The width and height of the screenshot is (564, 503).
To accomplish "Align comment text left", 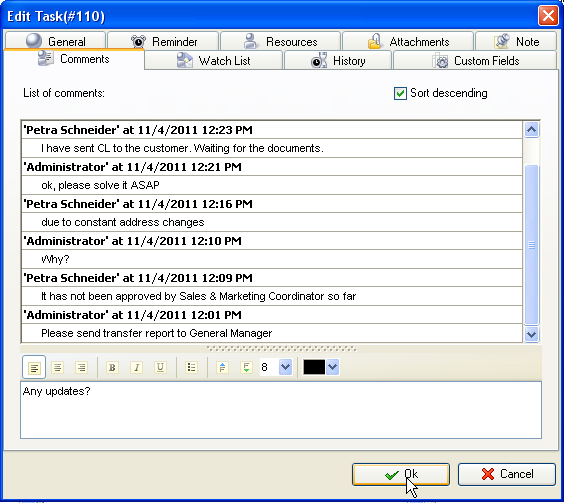I will pyautogui.click(x=34, y=367).
